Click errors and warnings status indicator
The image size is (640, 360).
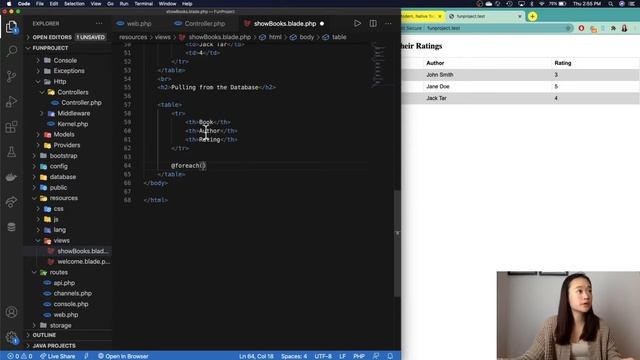pos(20,356)
